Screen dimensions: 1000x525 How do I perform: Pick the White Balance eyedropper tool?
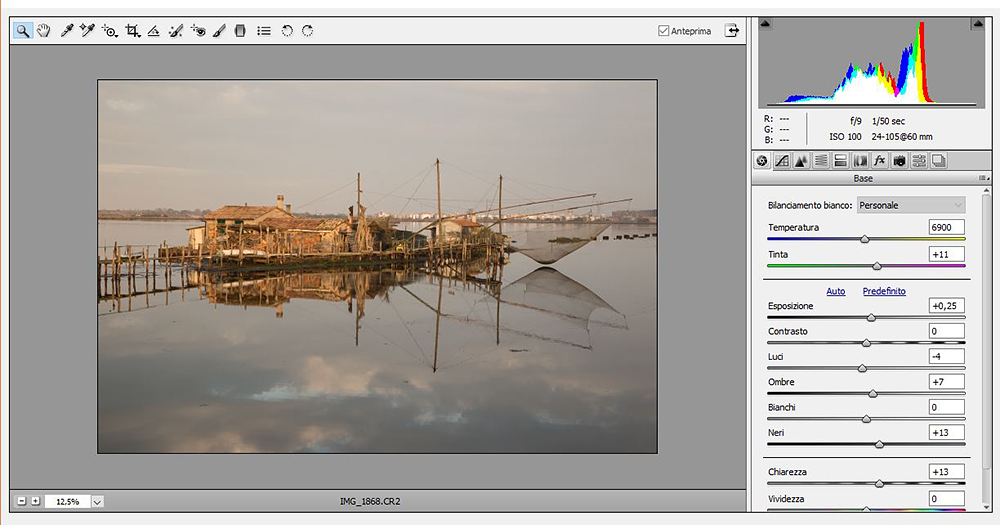pyautogui.click(x=66, y=31)
